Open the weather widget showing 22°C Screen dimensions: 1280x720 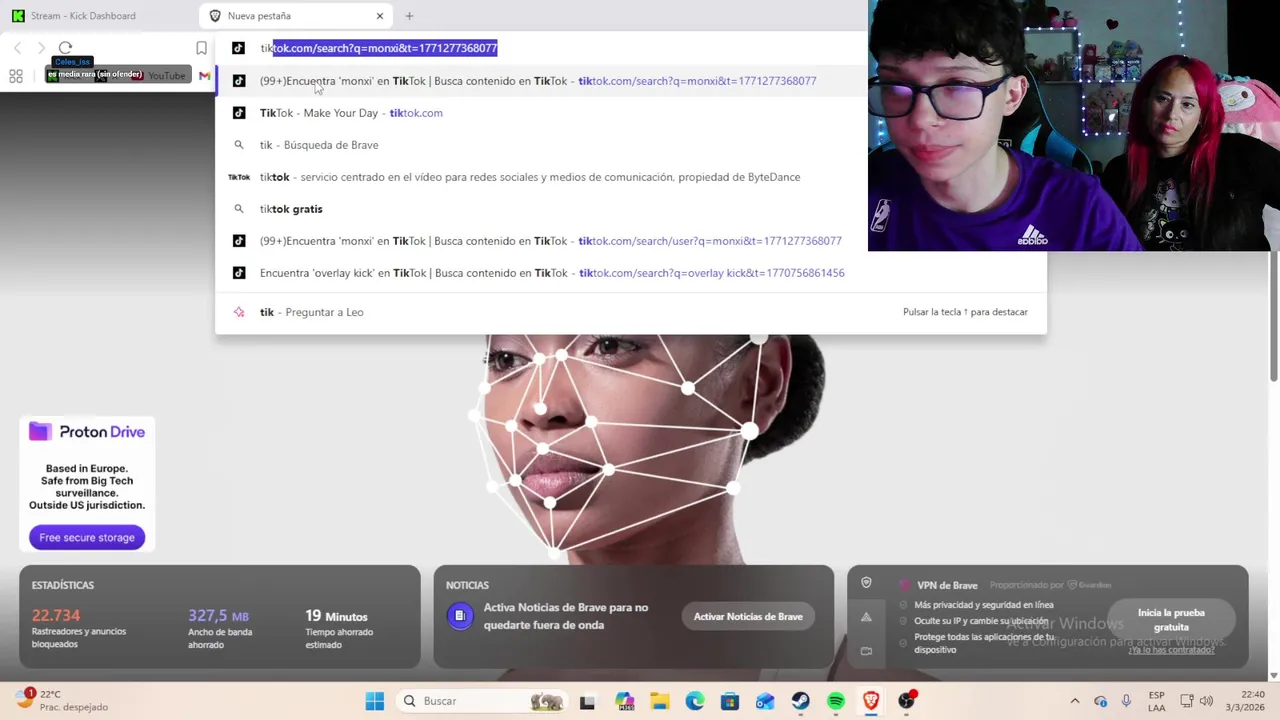click(x=62, y=701)
